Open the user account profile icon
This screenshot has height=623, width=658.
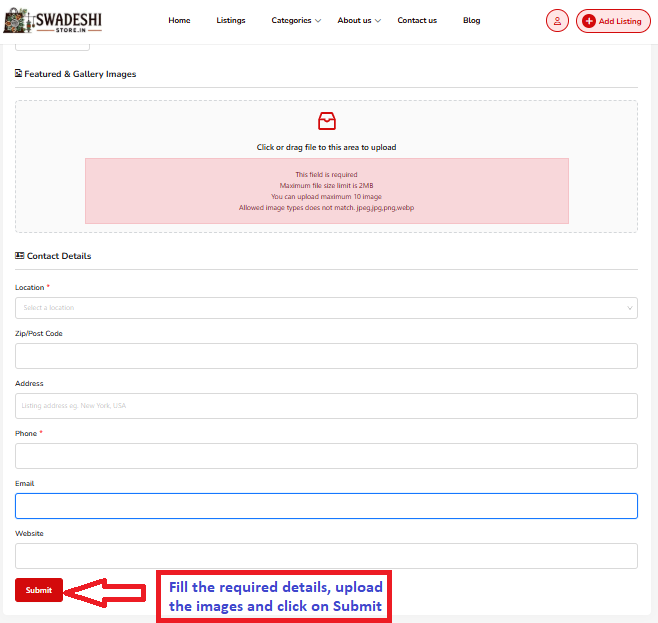click(557, 21)
